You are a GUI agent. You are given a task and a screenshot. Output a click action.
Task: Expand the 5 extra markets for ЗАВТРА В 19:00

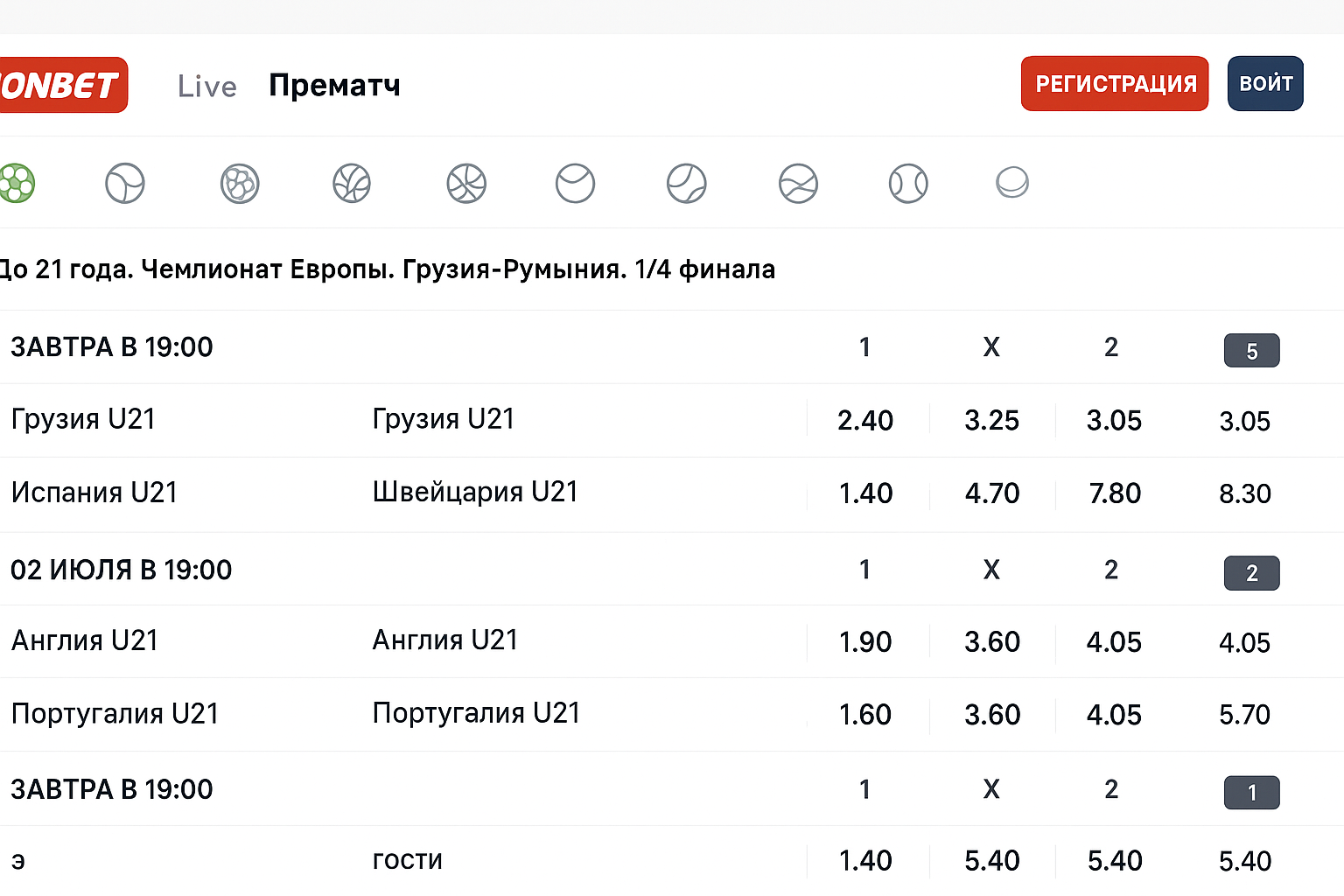(x=1251, y=350)
